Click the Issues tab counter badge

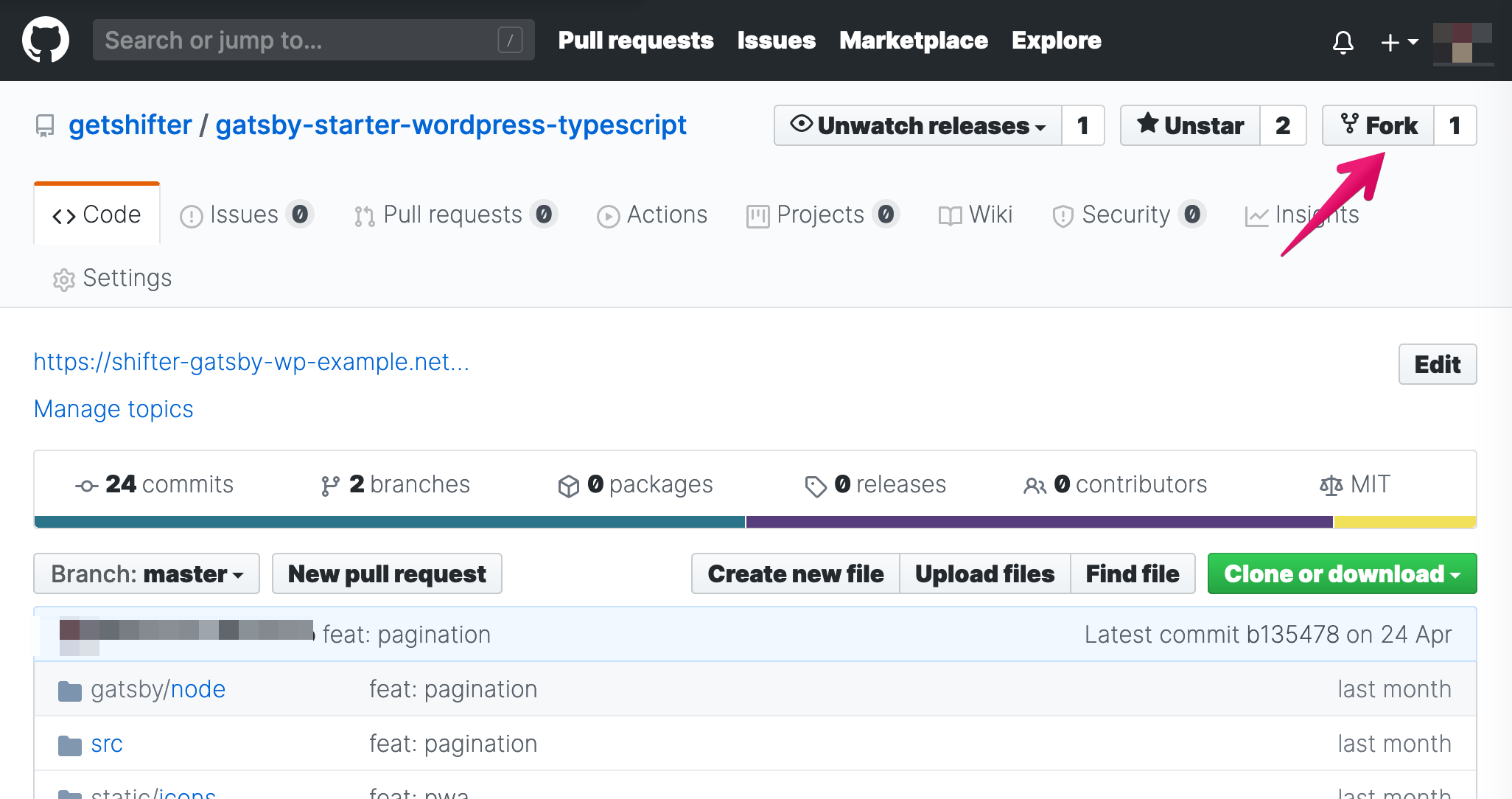point(300,214)
